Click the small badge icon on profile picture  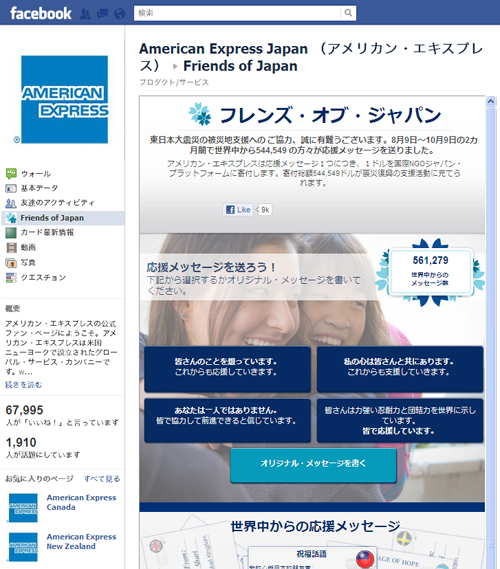17,139
